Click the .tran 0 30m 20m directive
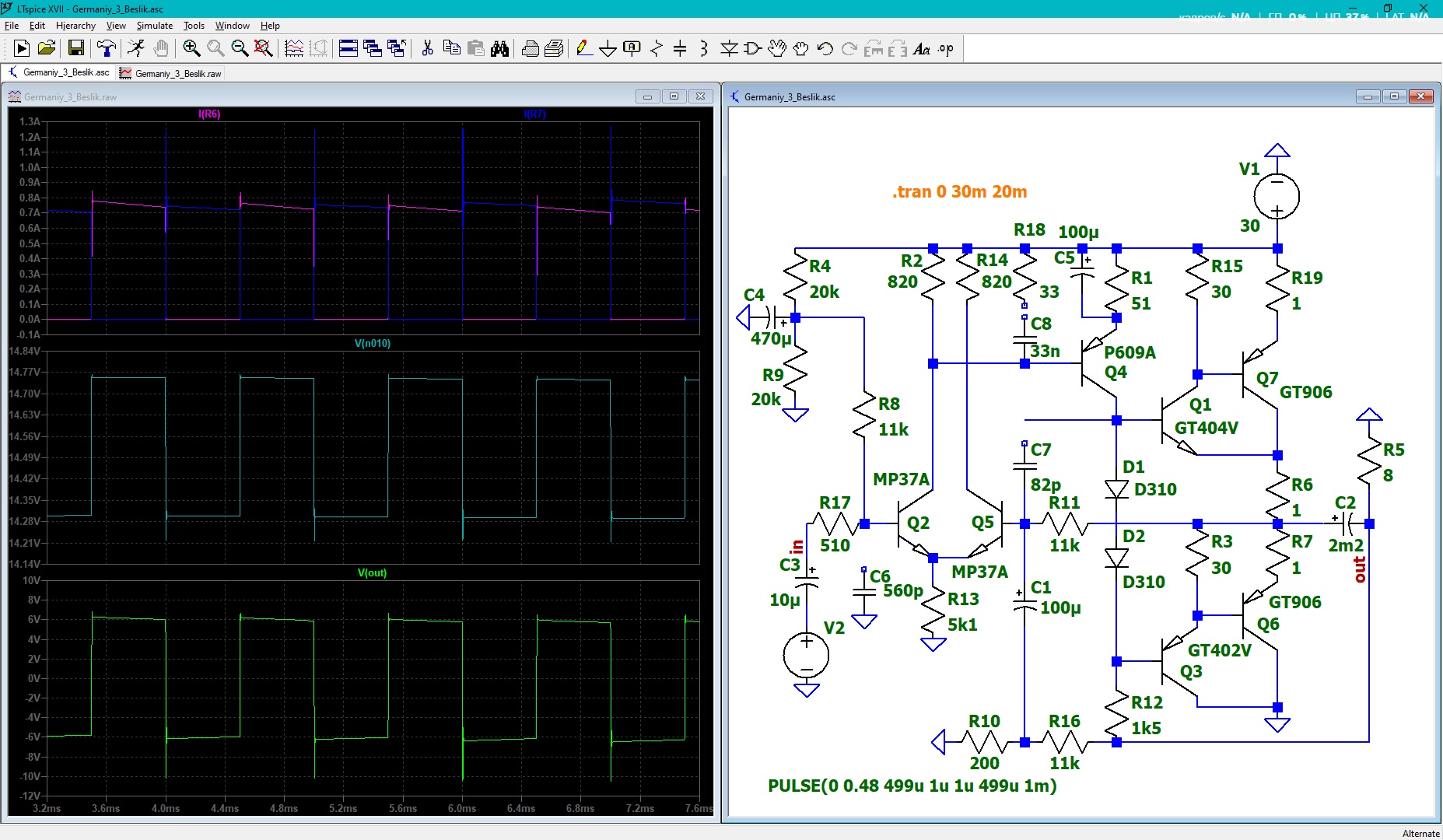The height and width of the screenshot is (840, 1443). [959, 191]
